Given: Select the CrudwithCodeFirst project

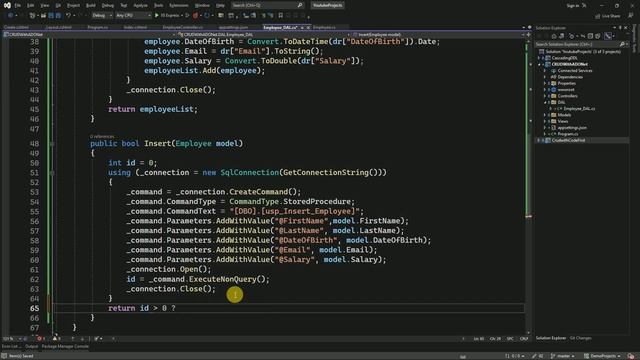Looking at the screenshot, I should tap(568, 140).
